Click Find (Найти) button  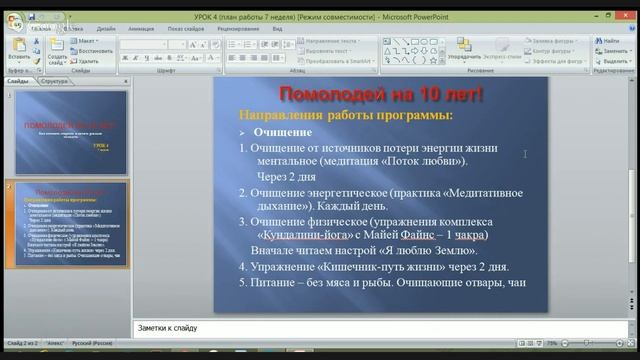coord(607,41)
